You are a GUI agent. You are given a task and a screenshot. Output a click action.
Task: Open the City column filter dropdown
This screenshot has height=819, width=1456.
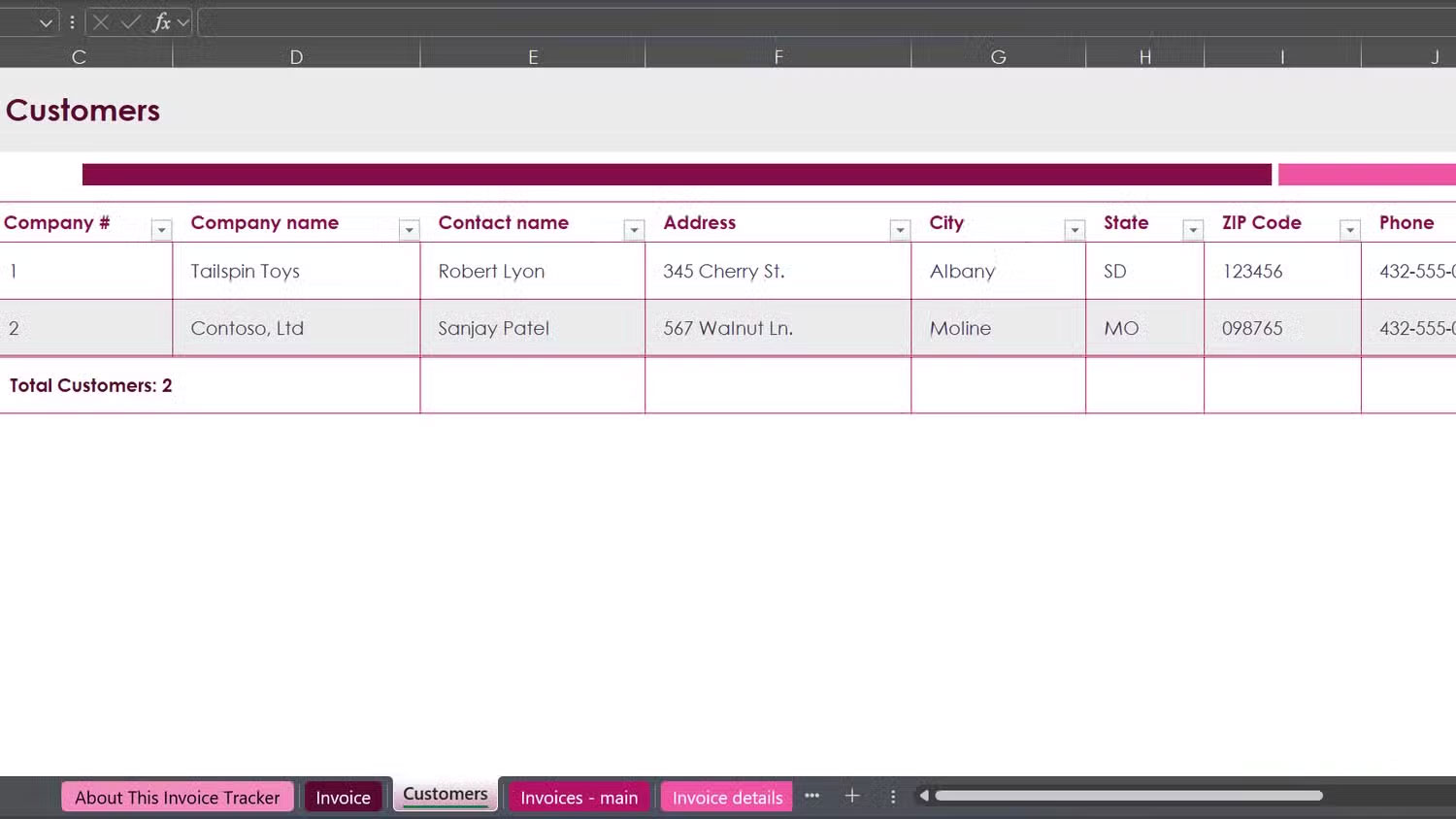[x=1074, y=230]
